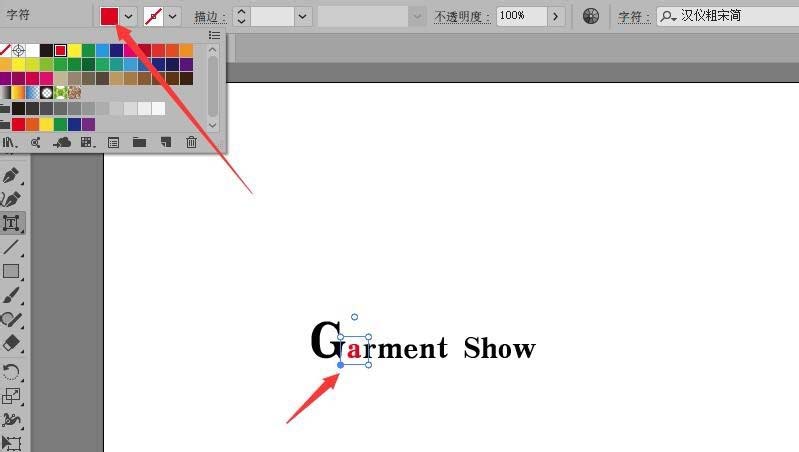Select the Scale tool

tap(11, 396)
